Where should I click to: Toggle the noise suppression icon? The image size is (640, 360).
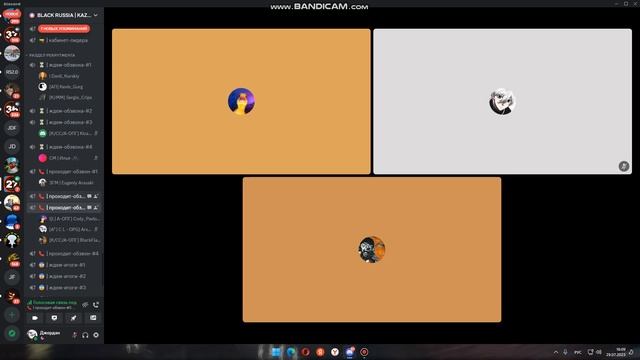coord(85,305)
